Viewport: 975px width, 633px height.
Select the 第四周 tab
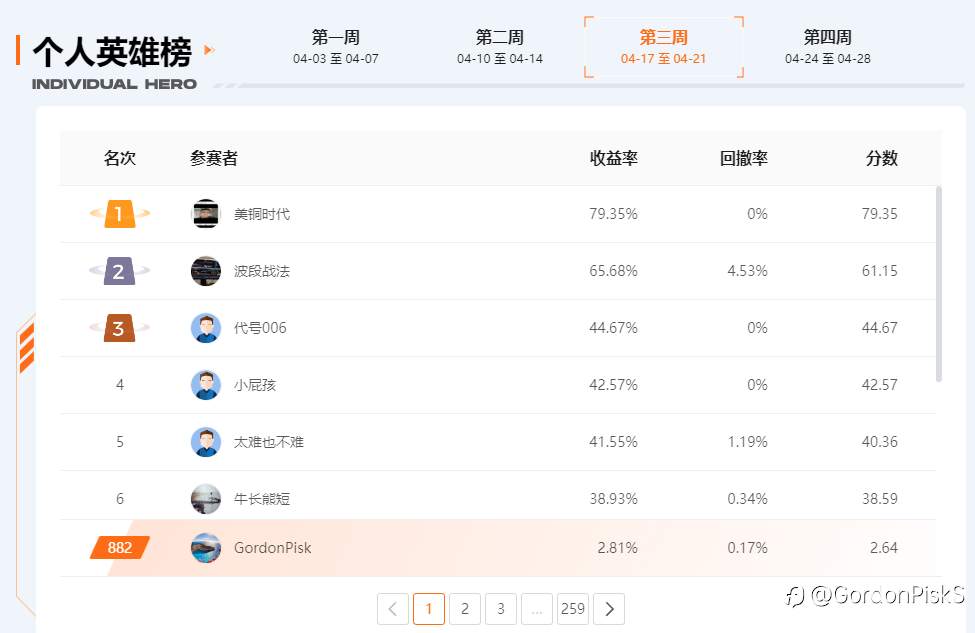(827, 47)
